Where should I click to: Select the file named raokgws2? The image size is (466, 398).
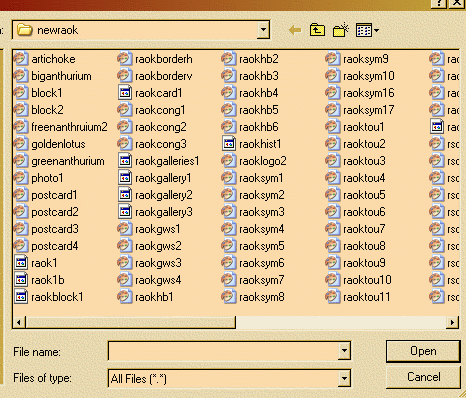tap(158, 246)
